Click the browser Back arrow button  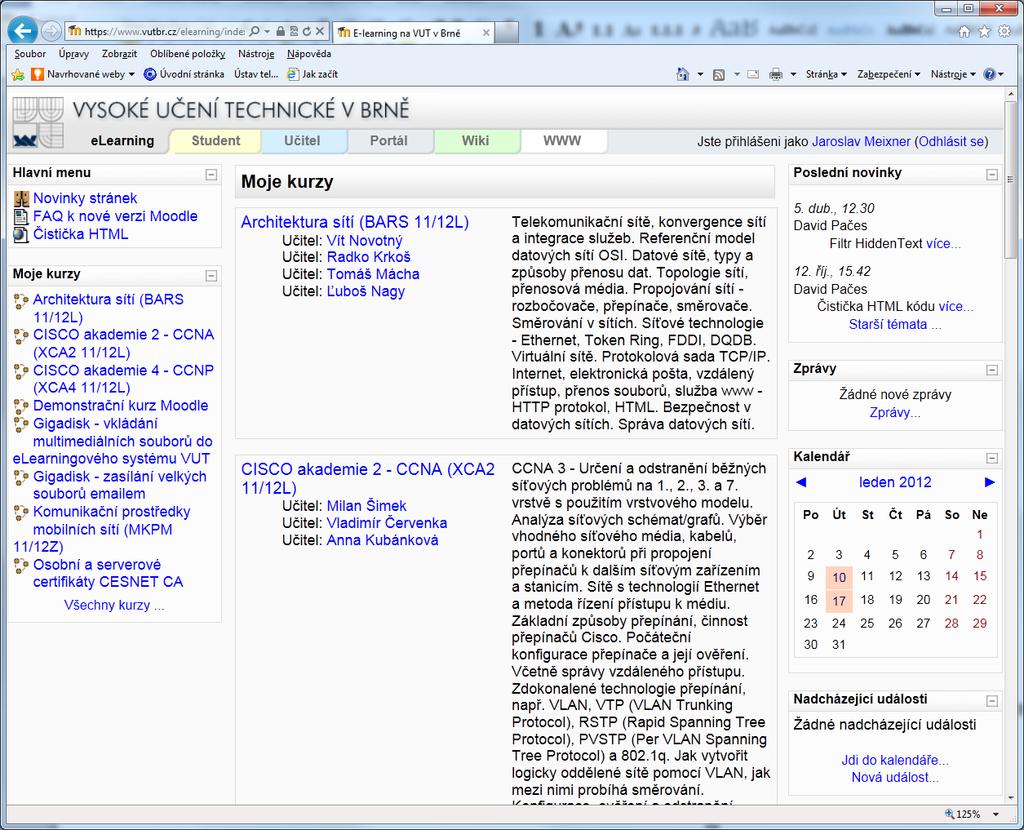[23, 30]
